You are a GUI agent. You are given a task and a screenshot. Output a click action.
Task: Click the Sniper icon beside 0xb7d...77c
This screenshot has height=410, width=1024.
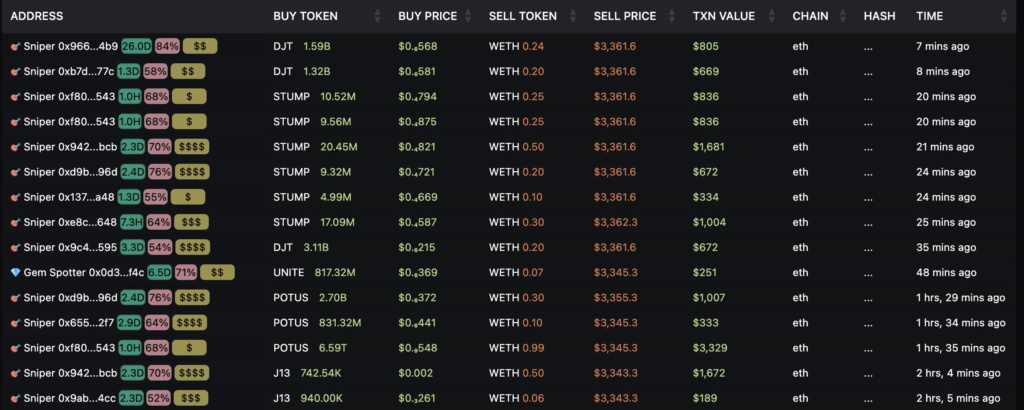(x=15, y=71)
